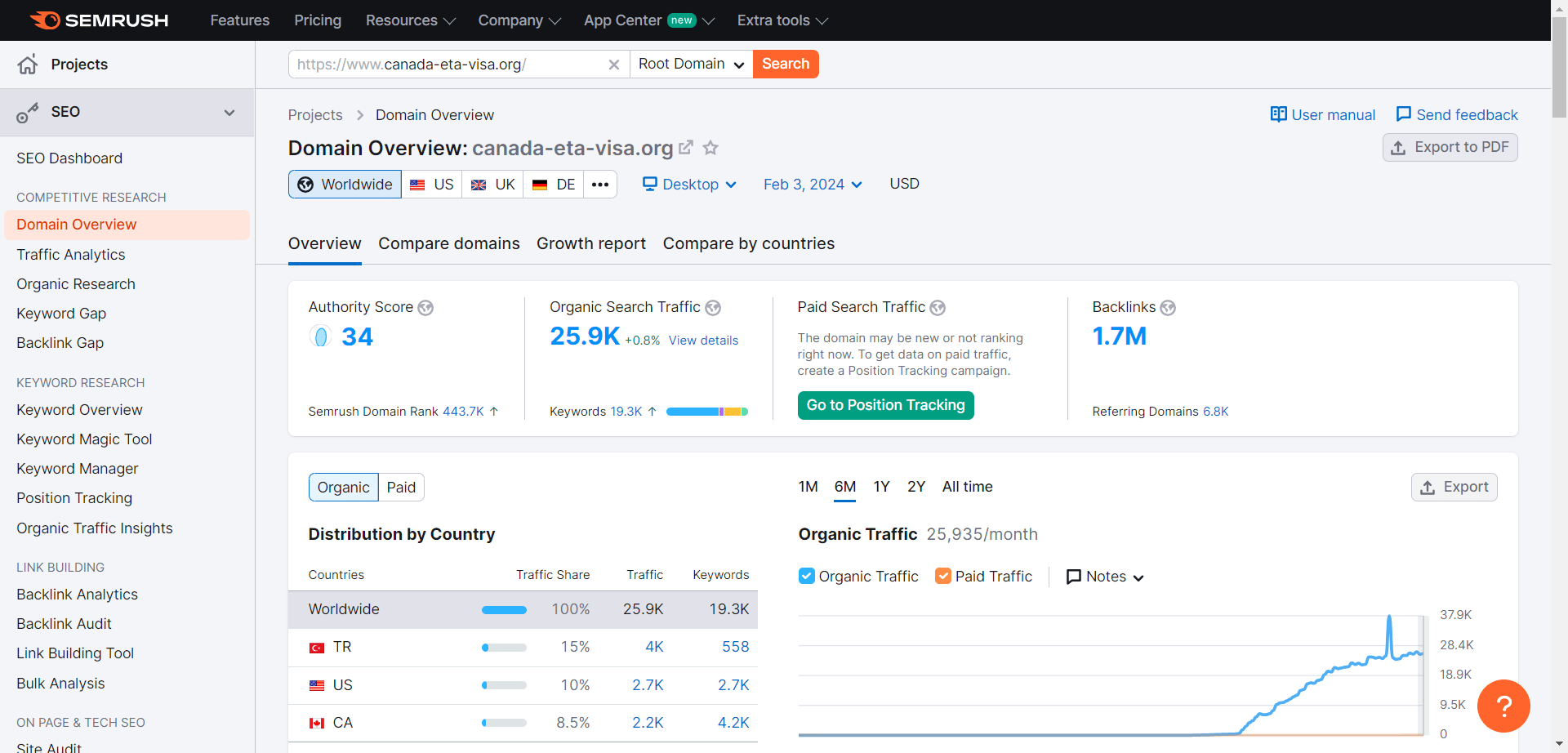The height and width of the screenshot is (753, 1568).
Task: Open the Company dropdown menu
Action: pos(519,20)
